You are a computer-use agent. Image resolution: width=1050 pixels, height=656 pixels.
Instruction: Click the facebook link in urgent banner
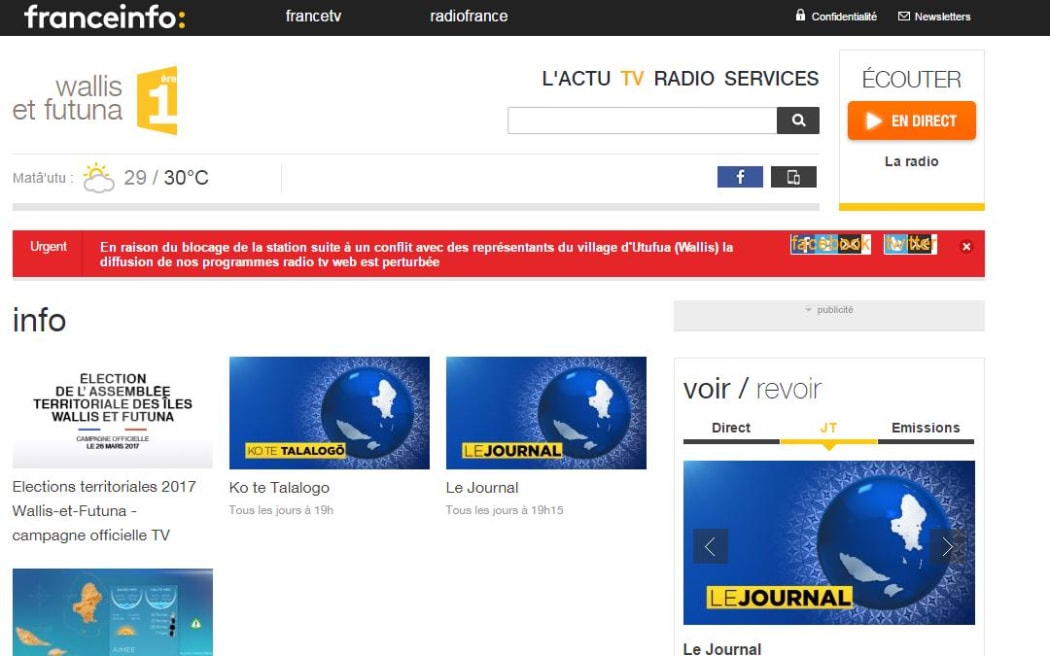[x=830, y=244]
